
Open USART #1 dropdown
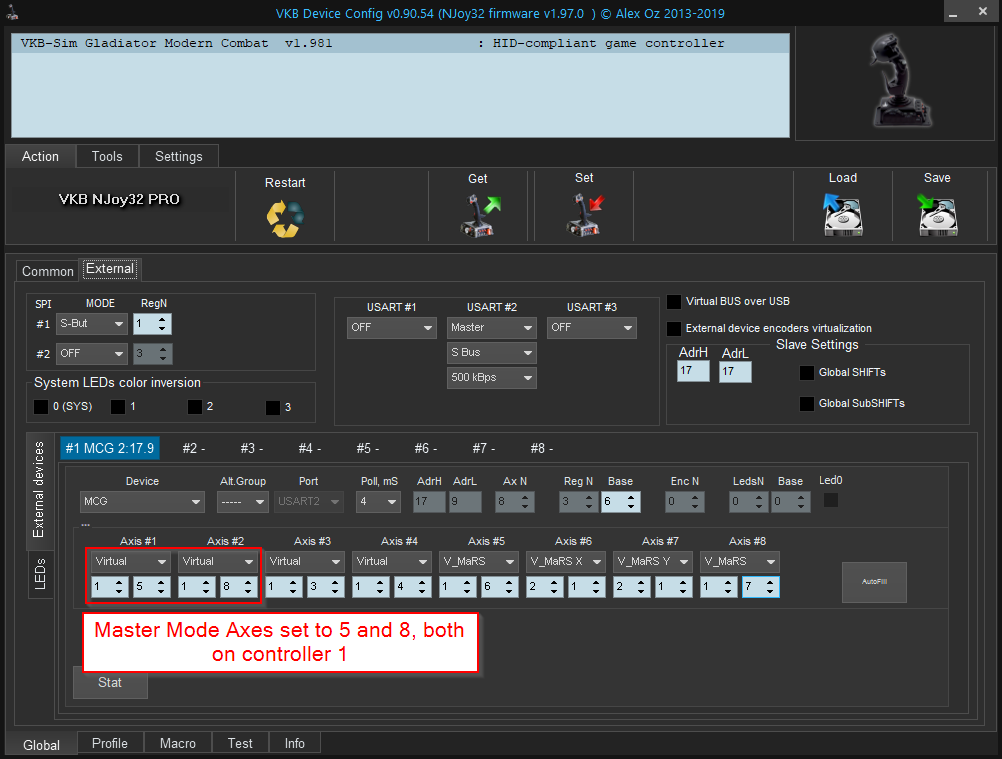391,328
